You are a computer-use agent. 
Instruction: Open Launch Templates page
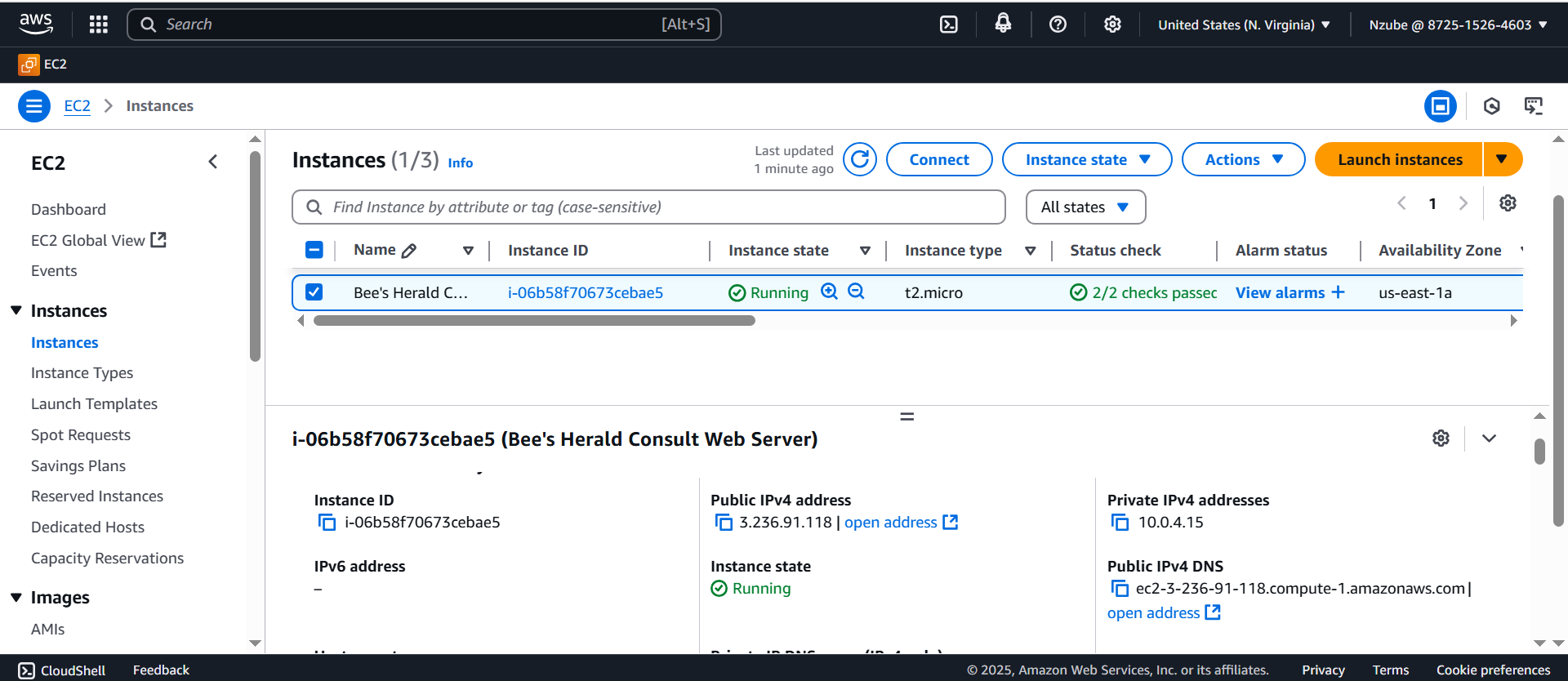point(94,404)
